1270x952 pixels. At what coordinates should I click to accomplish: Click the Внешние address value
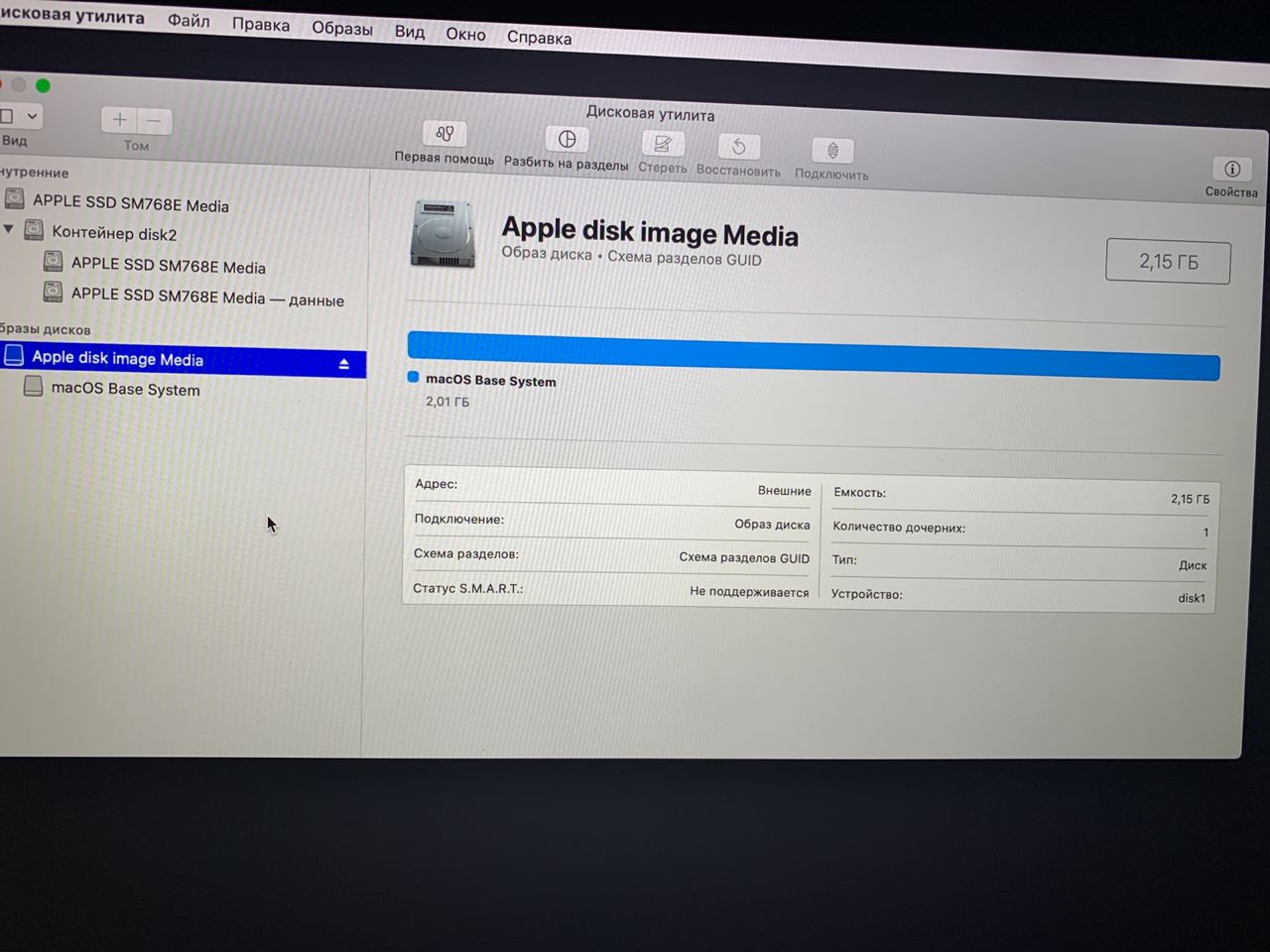coord(784,490)
